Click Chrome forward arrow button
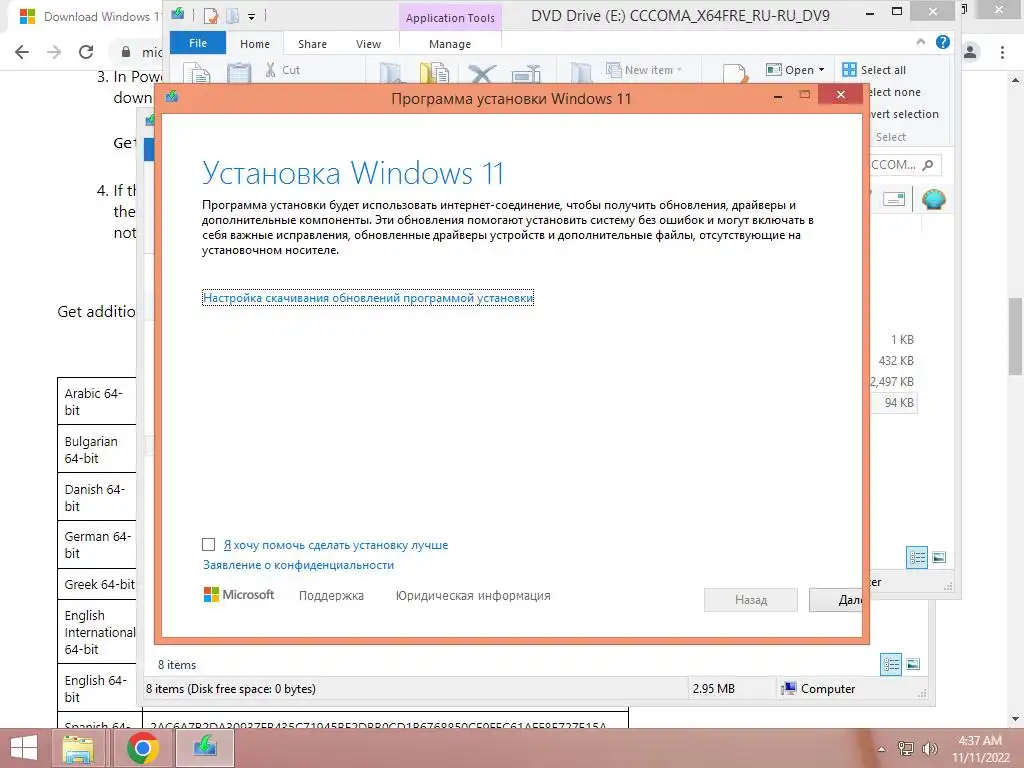1024x768 pixels. pos(54,52)
